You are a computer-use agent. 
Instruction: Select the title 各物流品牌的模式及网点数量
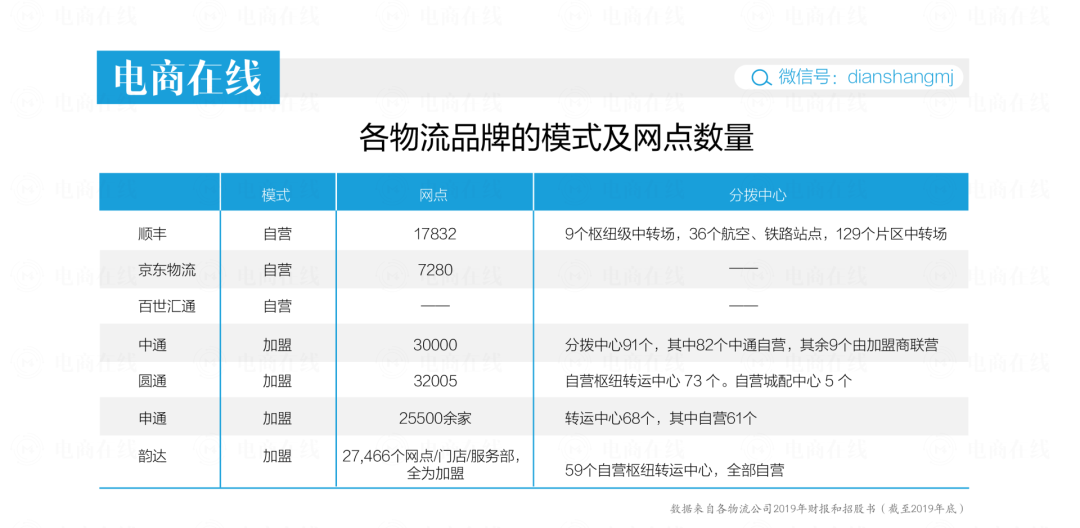556,138
